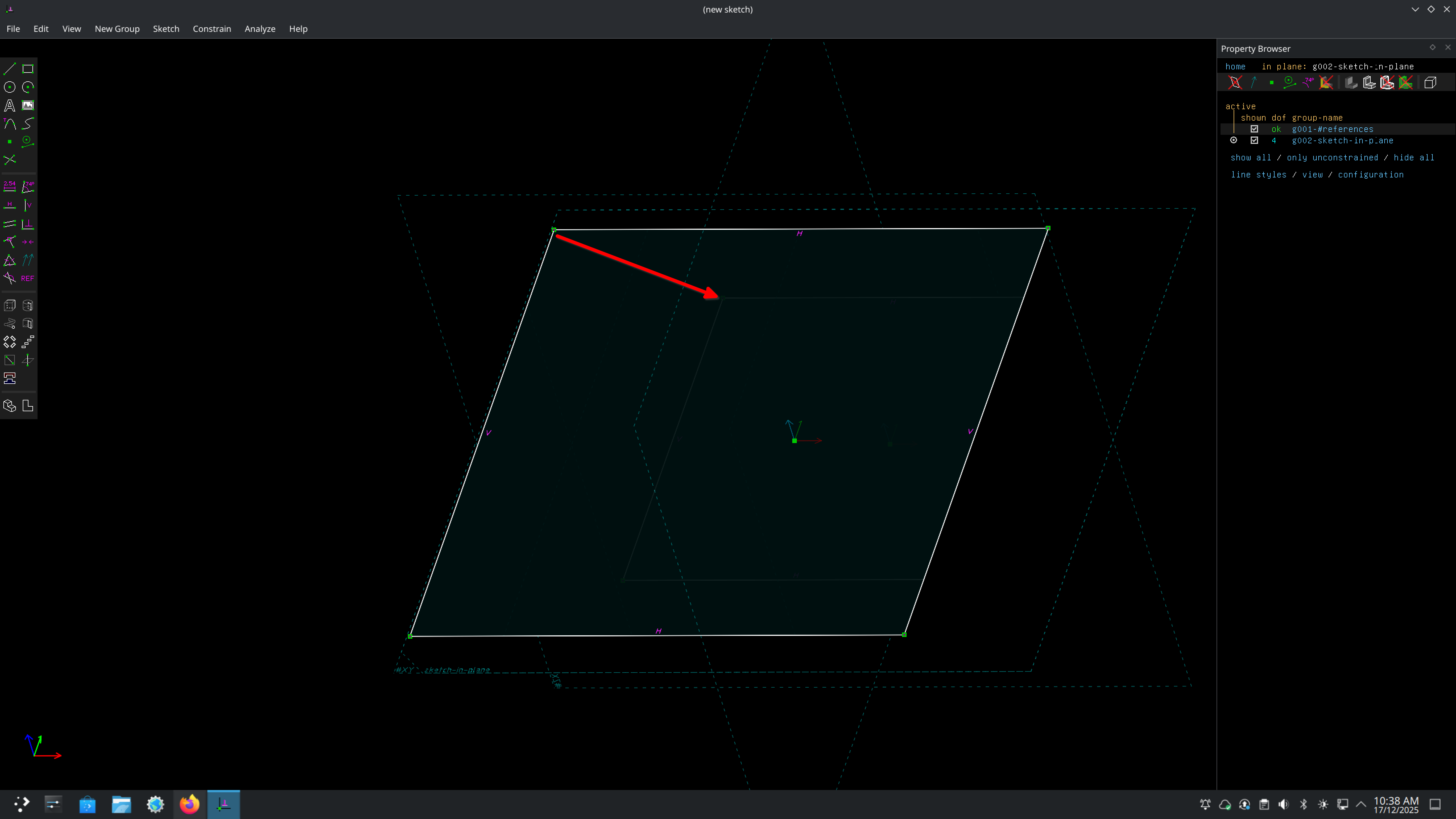Choose the text (A) sketch tool
Viewport: 1456px width, 819px height.
point(10,105)
